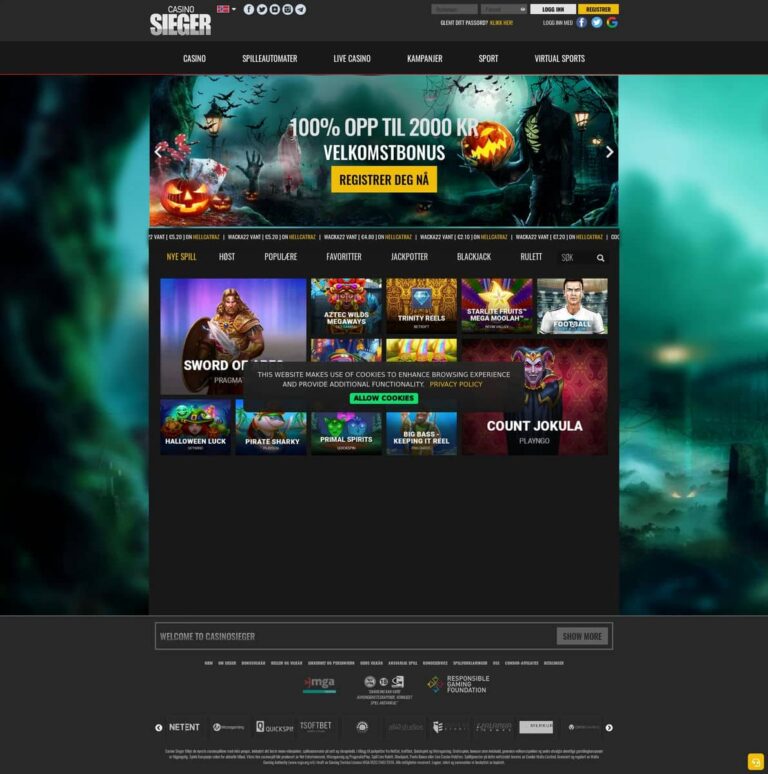Log in with Facebook icon
768x774 pixels.
582,22
